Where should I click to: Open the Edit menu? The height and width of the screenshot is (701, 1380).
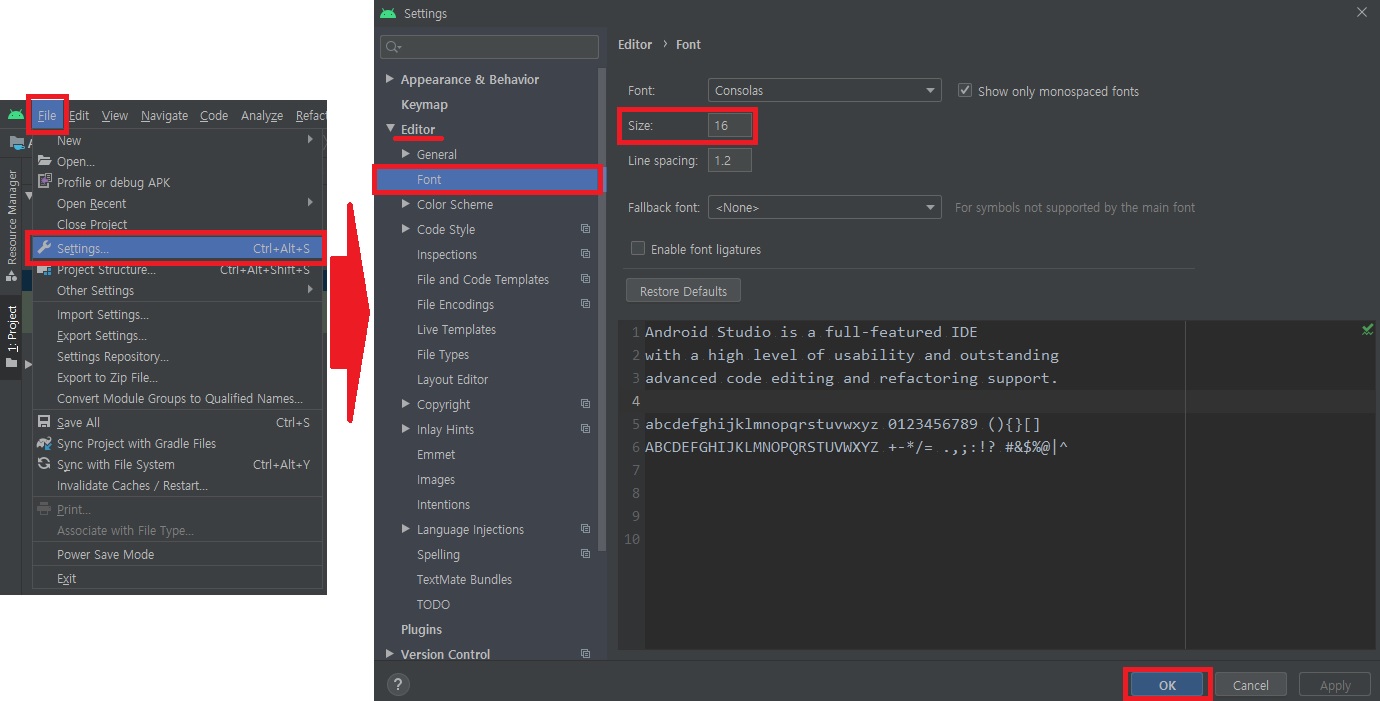tap(79, 115)
